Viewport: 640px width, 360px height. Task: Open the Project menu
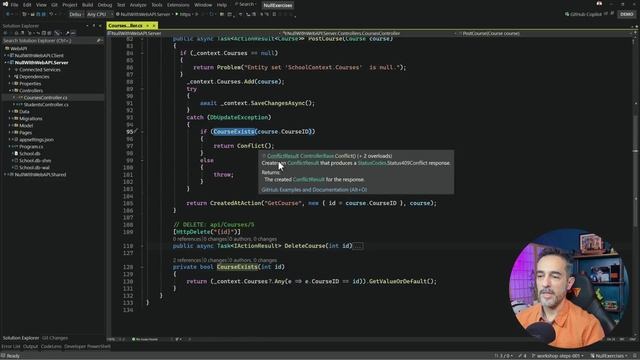(x=70, y=5)
